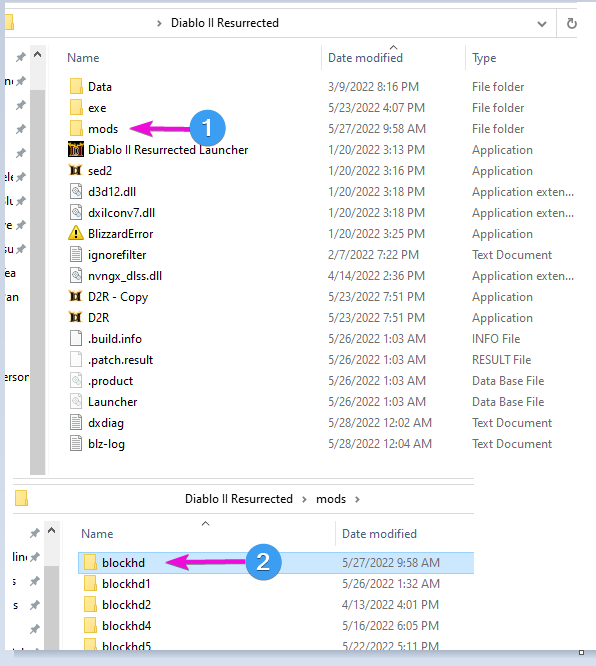Open the address bar history dropdown
Screen dimensions: 596x666
pyautogui.click(x=542, y=24)
